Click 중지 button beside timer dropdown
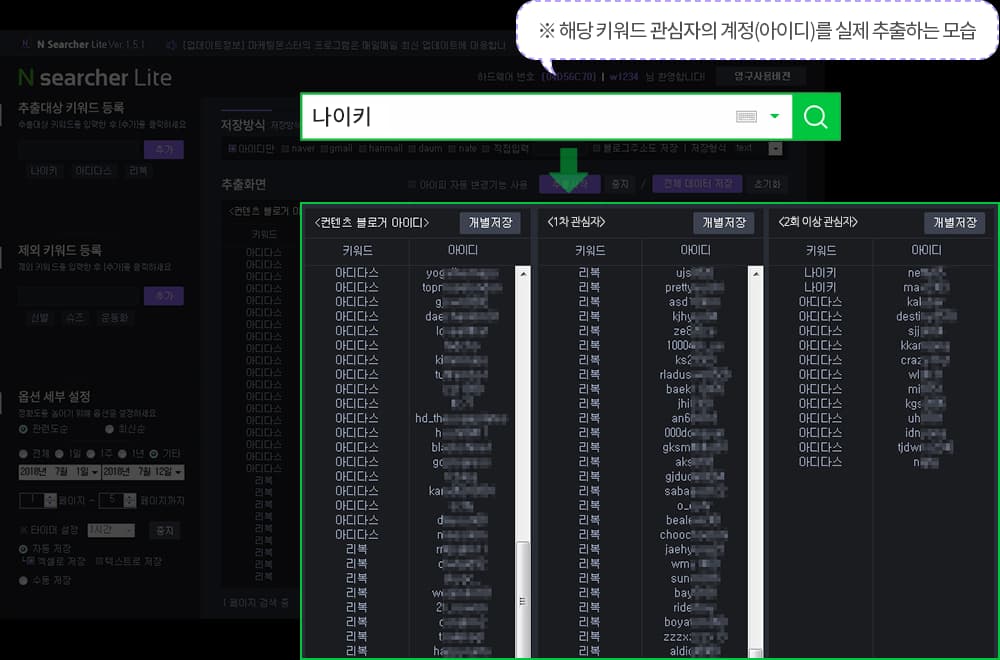The width and height of the screenshot is (1000, 660). coord(165,531)
